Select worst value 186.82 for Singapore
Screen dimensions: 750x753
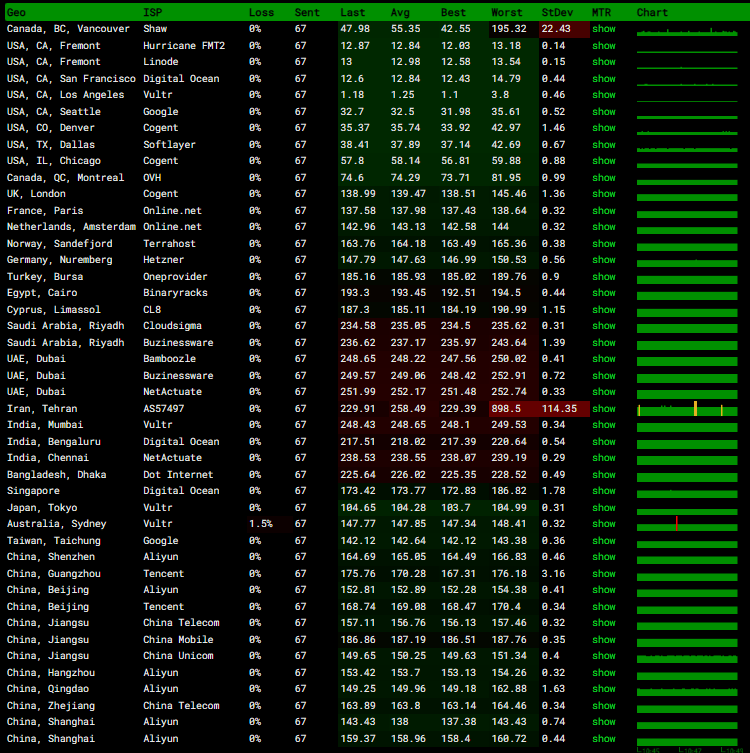508,491
